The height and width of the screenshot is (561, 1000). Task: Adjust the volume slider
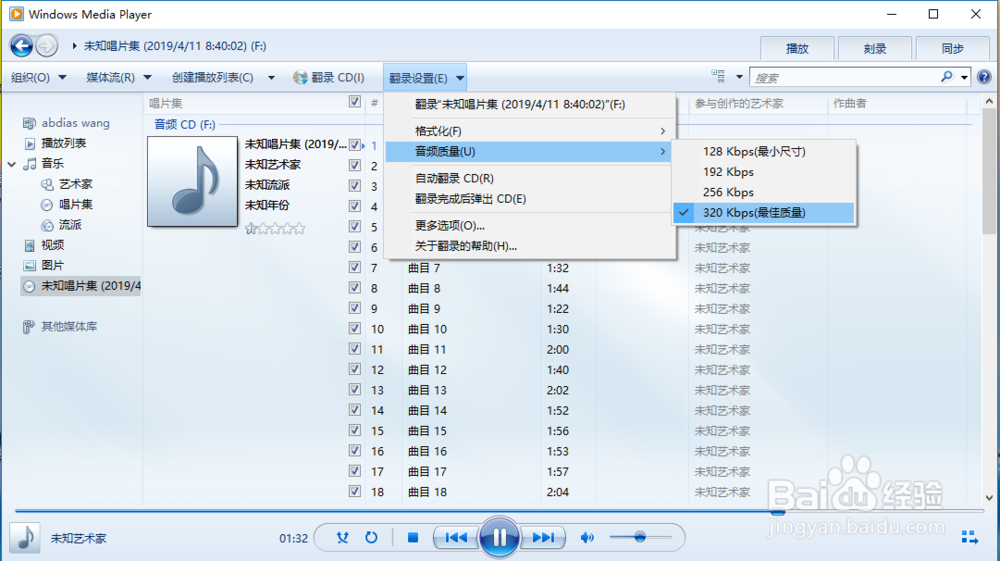point(640,537)
